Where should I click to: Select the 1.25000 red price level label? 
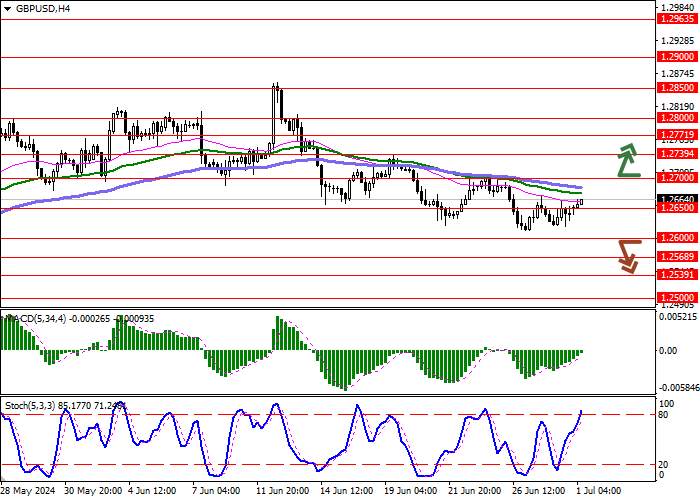click(x=677, y=298)
